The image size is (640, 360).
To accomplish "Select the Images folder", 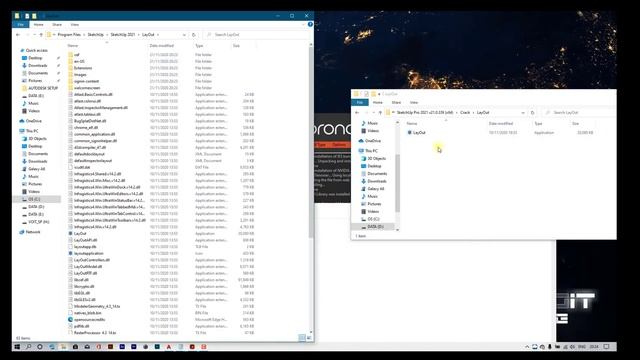I will (x=80, y=75).
